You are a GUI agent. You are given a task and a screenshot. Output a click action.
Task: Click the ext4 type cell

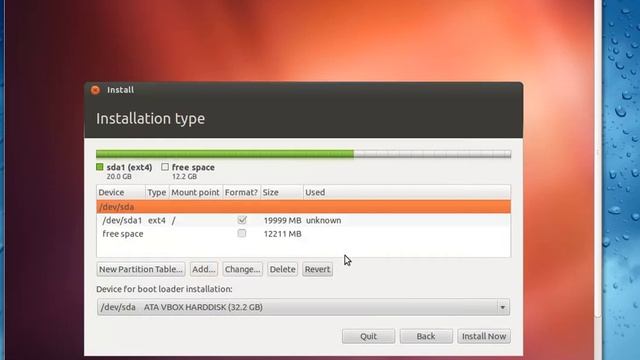(157, 220)
